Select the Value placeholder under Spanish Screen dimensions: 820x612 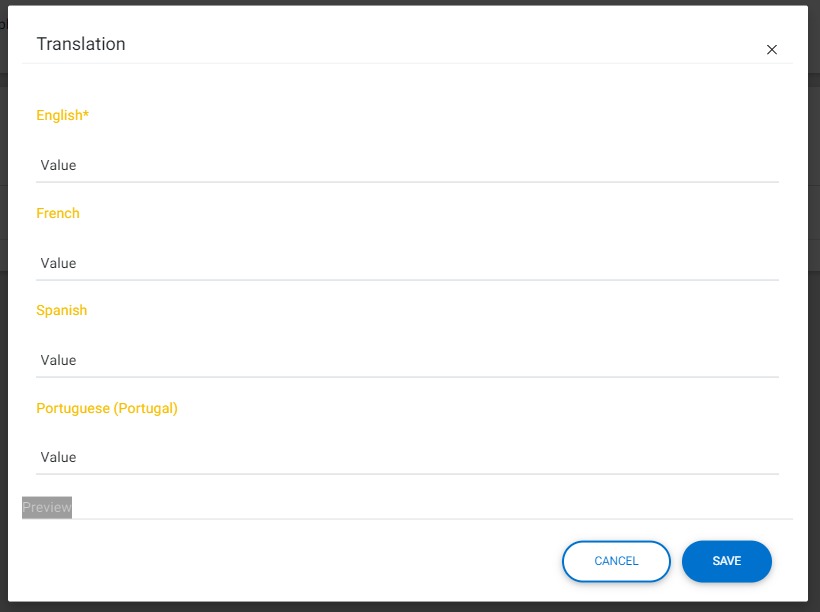coord(58,360)
